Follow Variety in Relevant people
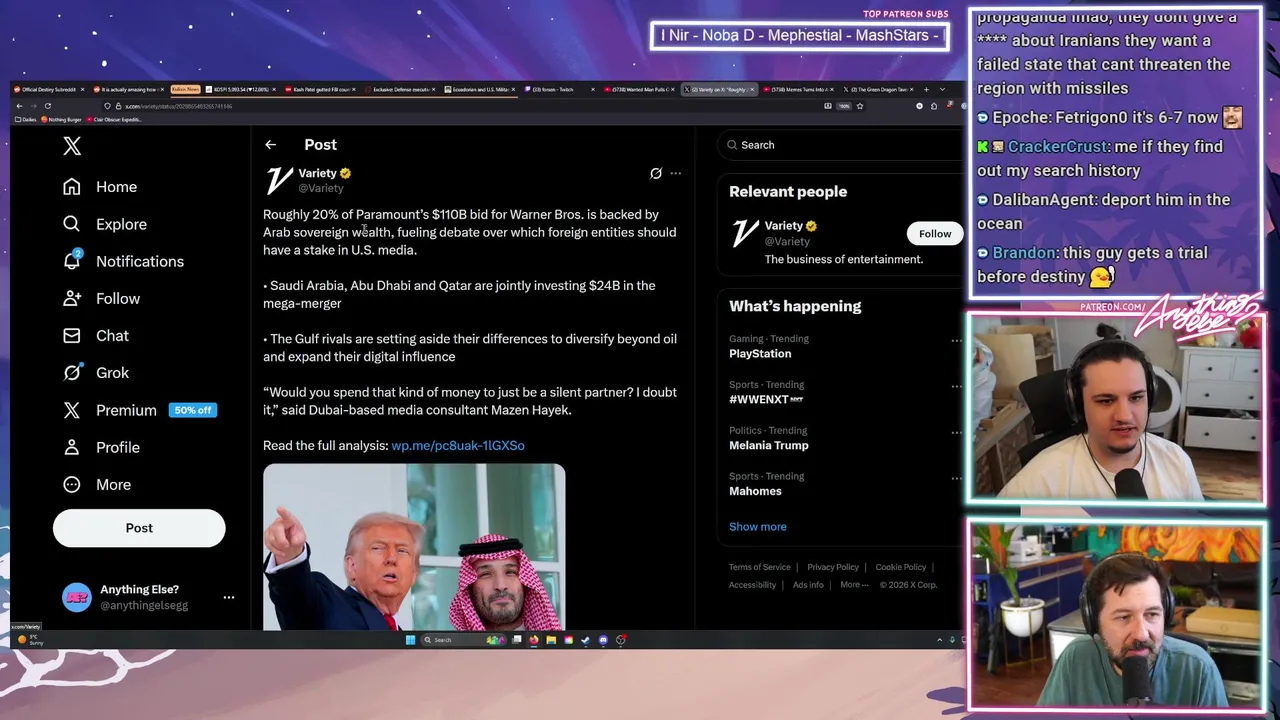1280x720 pixels. (935, 234)
